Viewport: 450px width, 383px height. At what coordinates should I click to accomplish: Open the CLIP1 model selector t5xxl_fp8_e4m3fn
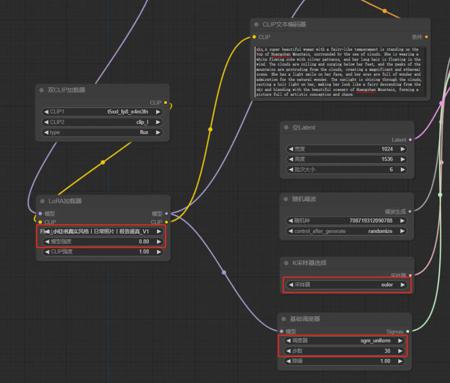point(102,112)
